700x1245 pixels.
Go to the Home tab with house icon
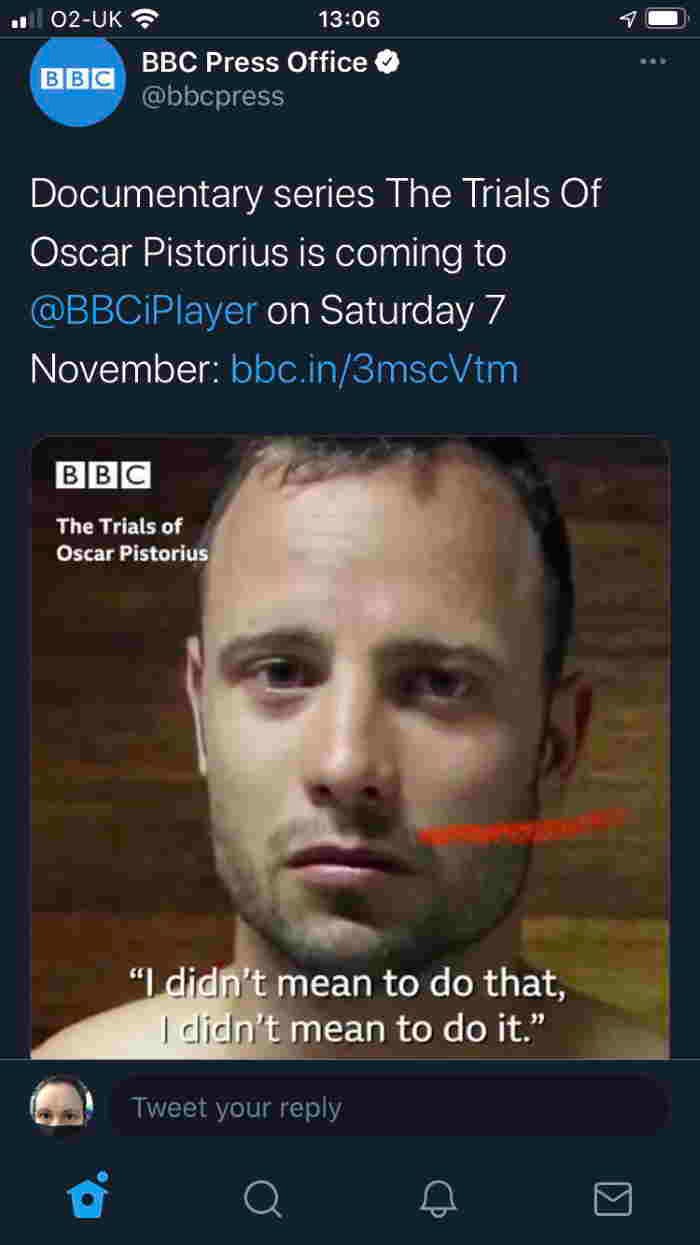88,1195
